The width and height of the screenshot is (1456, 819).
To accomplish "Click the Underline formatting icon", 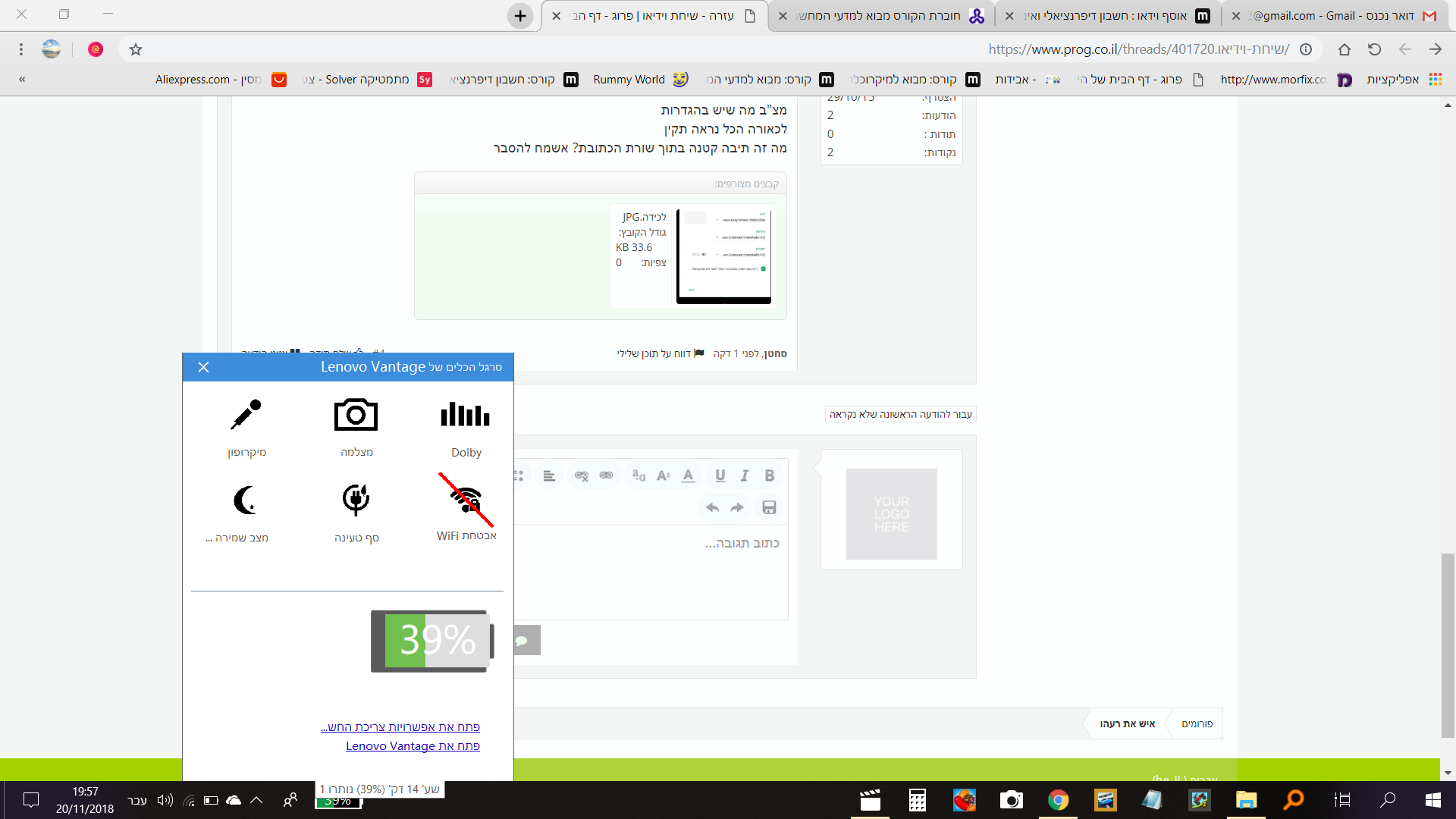I will [x=720, y=475].
